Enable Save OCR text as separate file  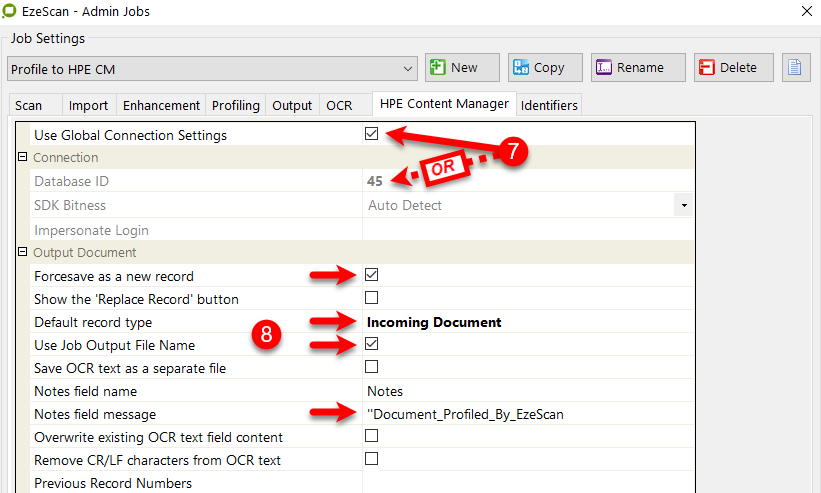tap(372, 367)
